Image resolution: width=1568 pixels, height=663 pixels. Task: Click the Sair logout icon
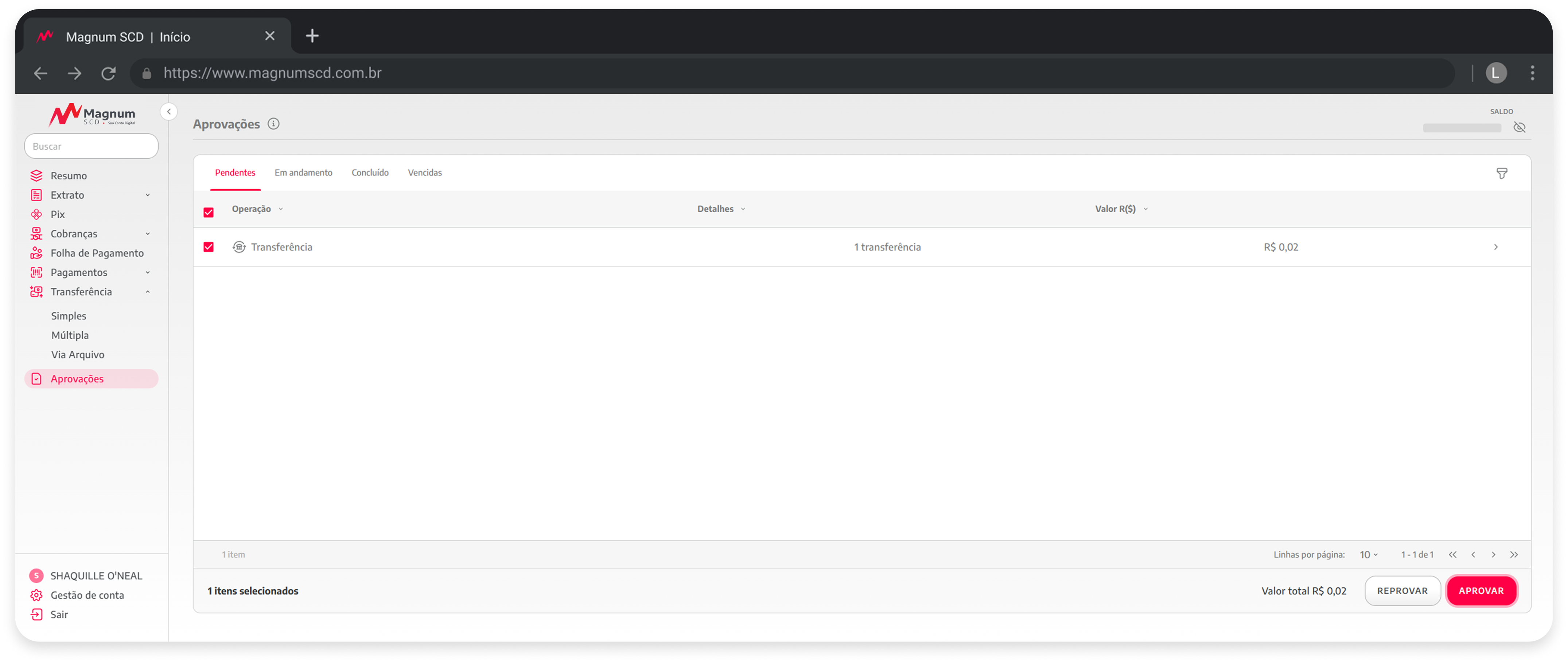tap(36, 615)
